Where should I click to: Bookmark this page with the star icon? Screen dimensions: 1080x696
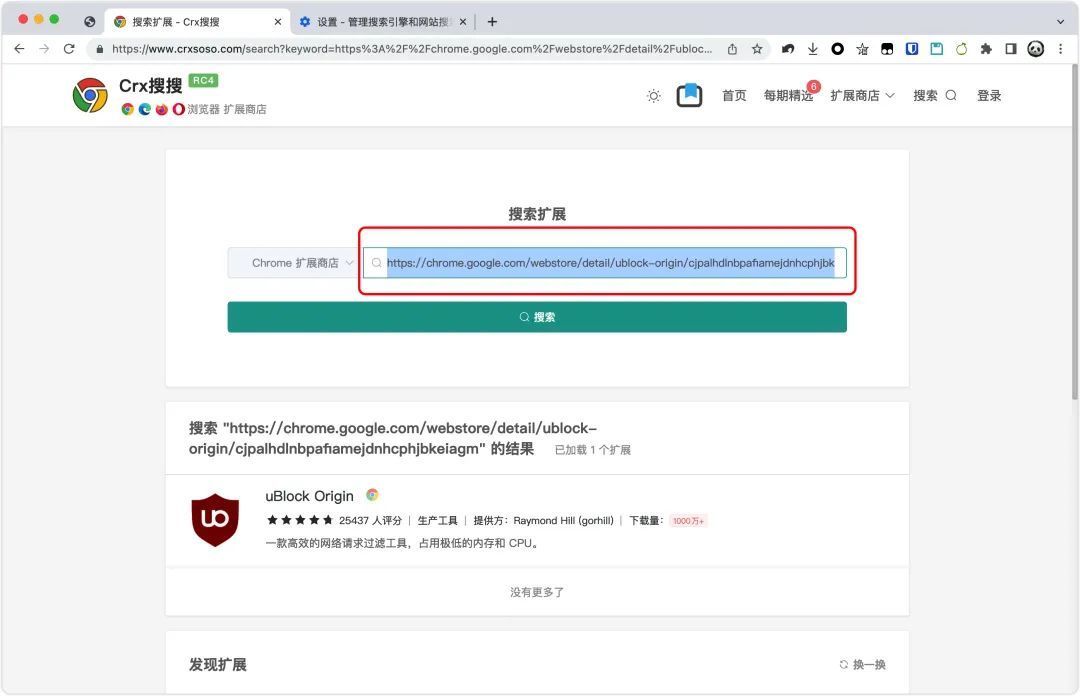[x=757, y=49]
